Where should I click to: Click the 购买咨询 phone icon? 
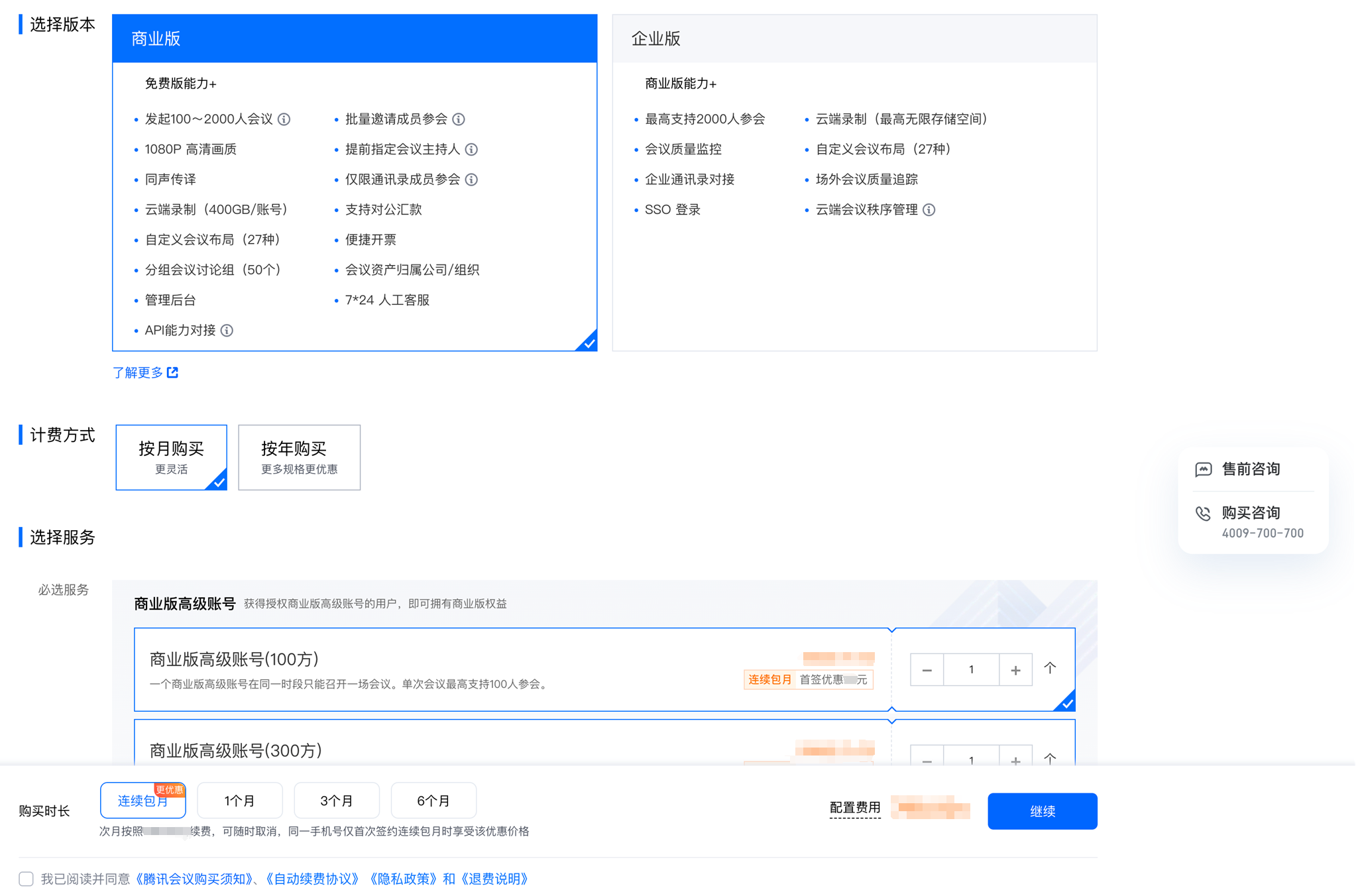pyautogui.click(x=1203, y=514)
